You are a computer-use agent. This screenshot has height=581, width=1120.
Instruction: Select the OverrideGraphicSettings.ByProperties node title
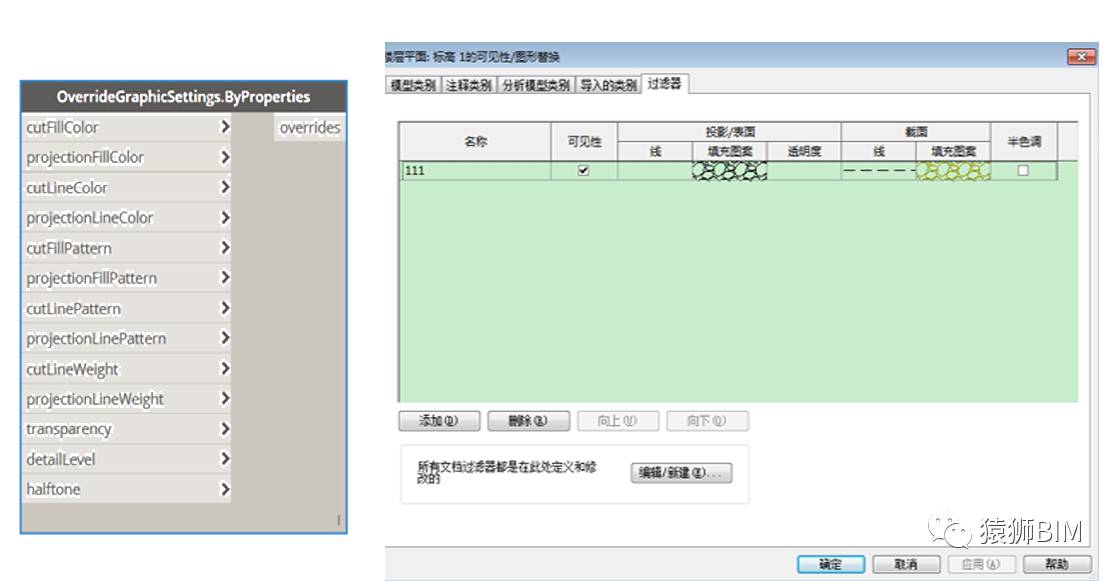tap(184, 96)
